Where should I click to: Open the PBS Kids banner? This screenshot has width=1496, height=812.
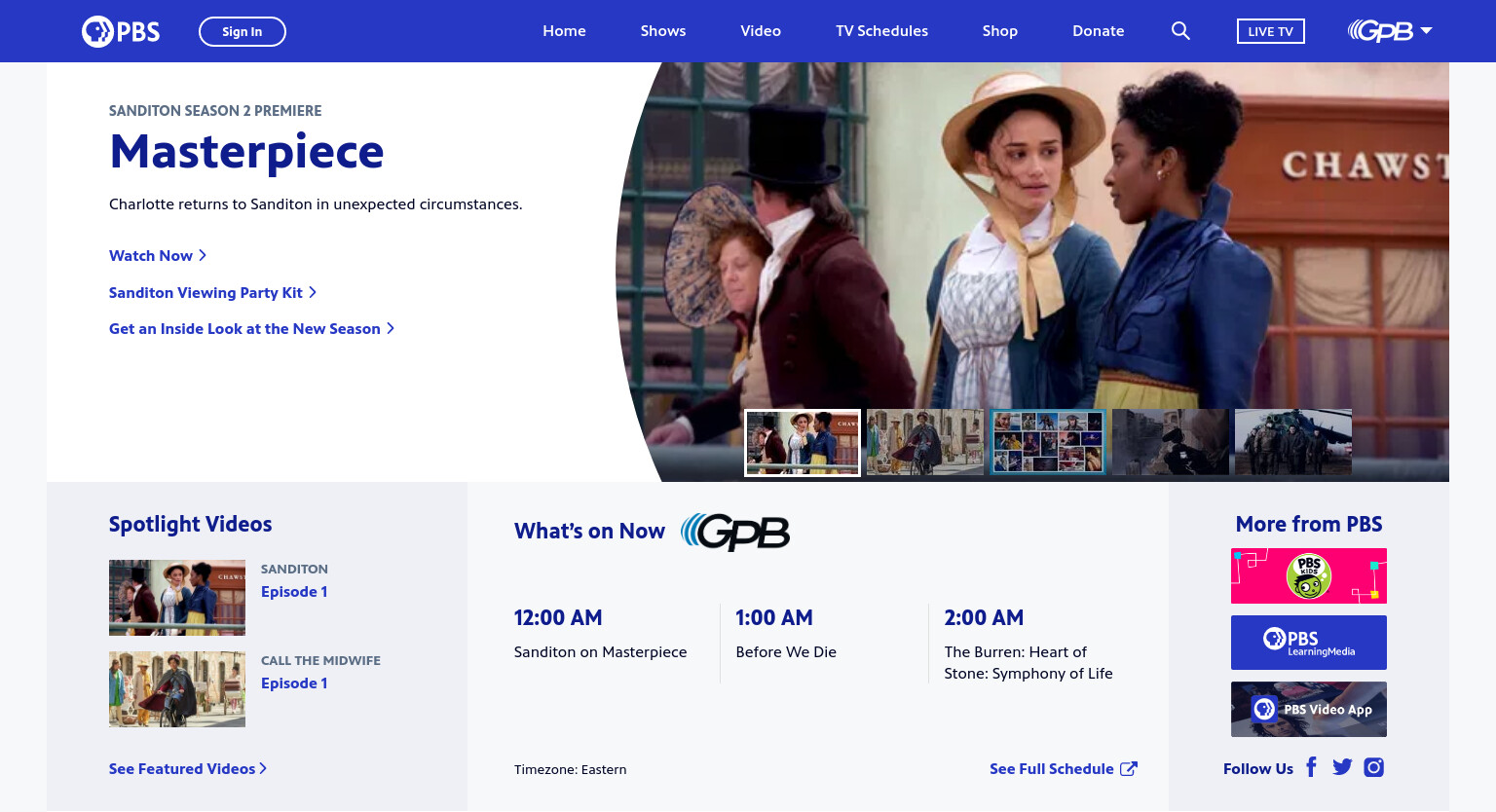(x=1309, y=576)
